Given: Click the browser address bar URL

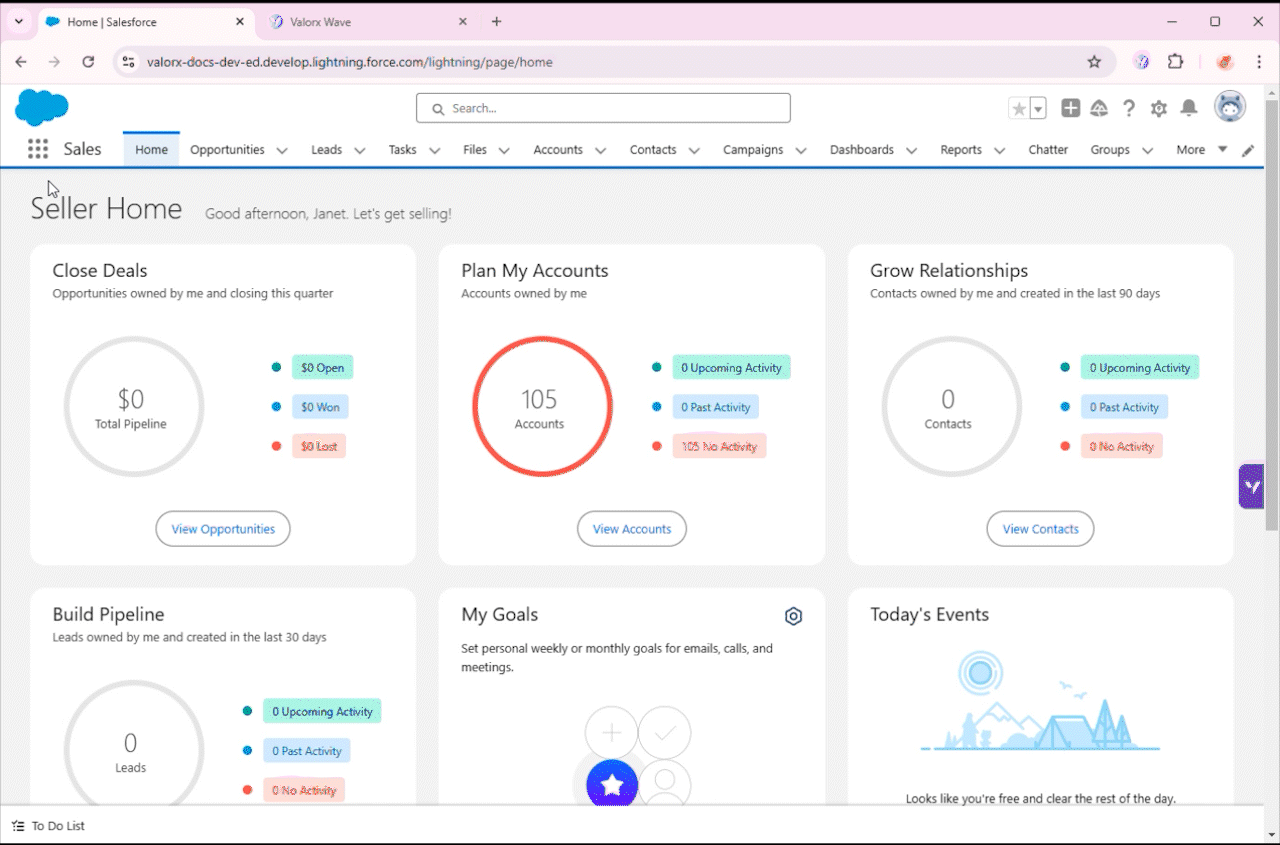Looking at the screenshot, I should 349,62.
